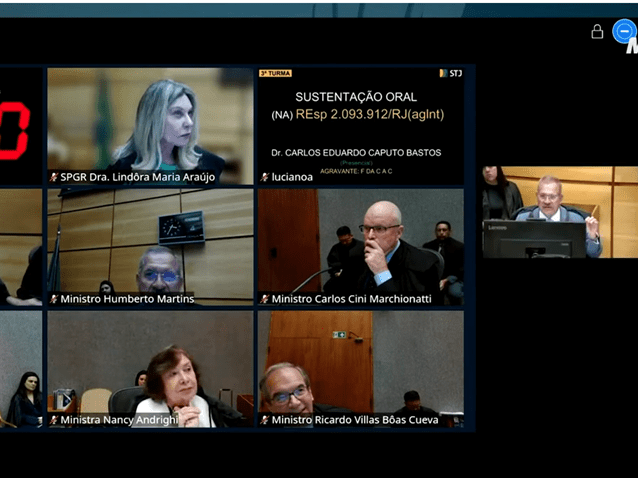Select Ministro Carlos Cini Marchionatti's video tile

(x=360, y=245)
